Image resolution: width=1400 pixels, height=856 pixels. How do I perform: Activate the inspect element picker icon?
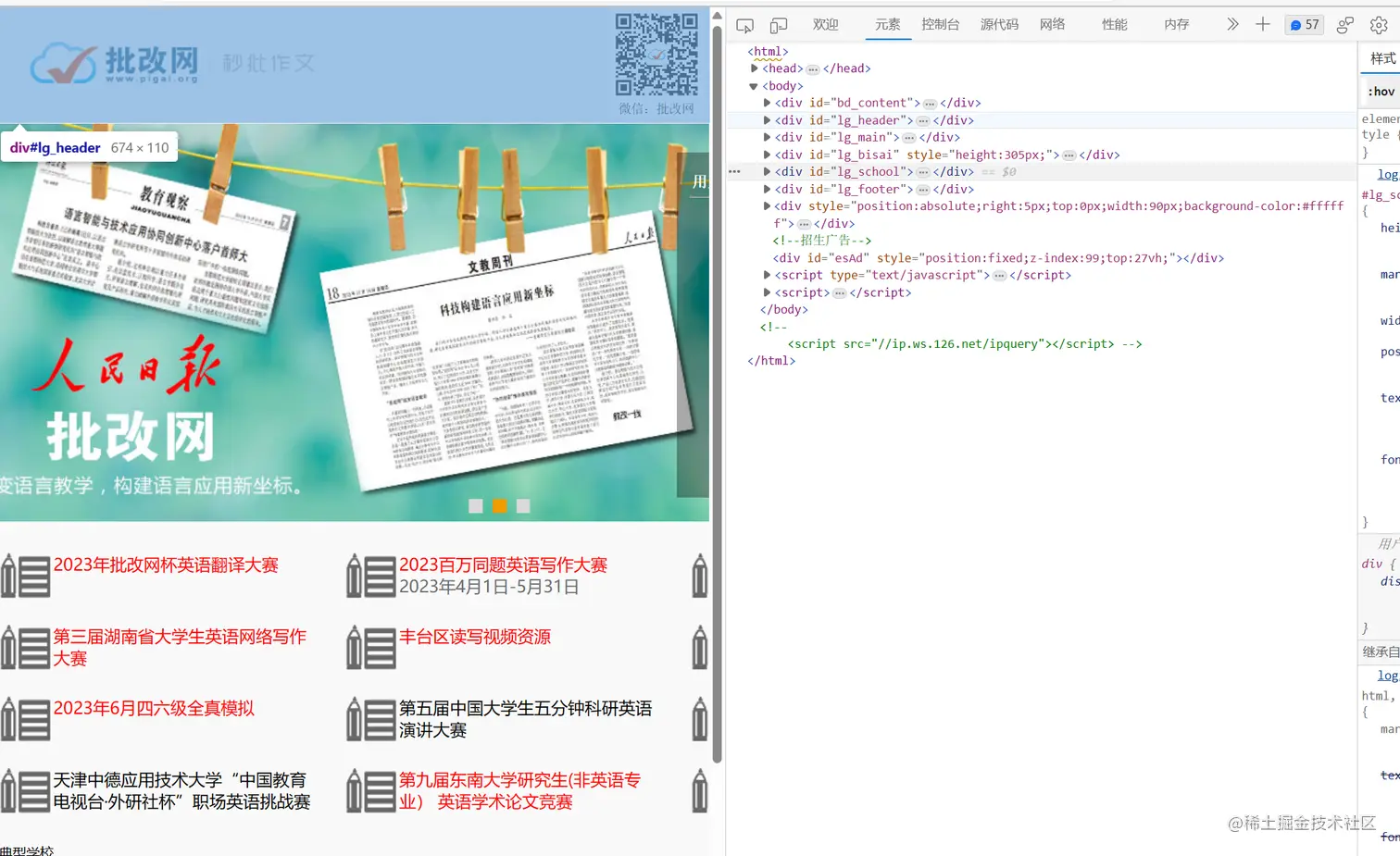tap(744, 25)
